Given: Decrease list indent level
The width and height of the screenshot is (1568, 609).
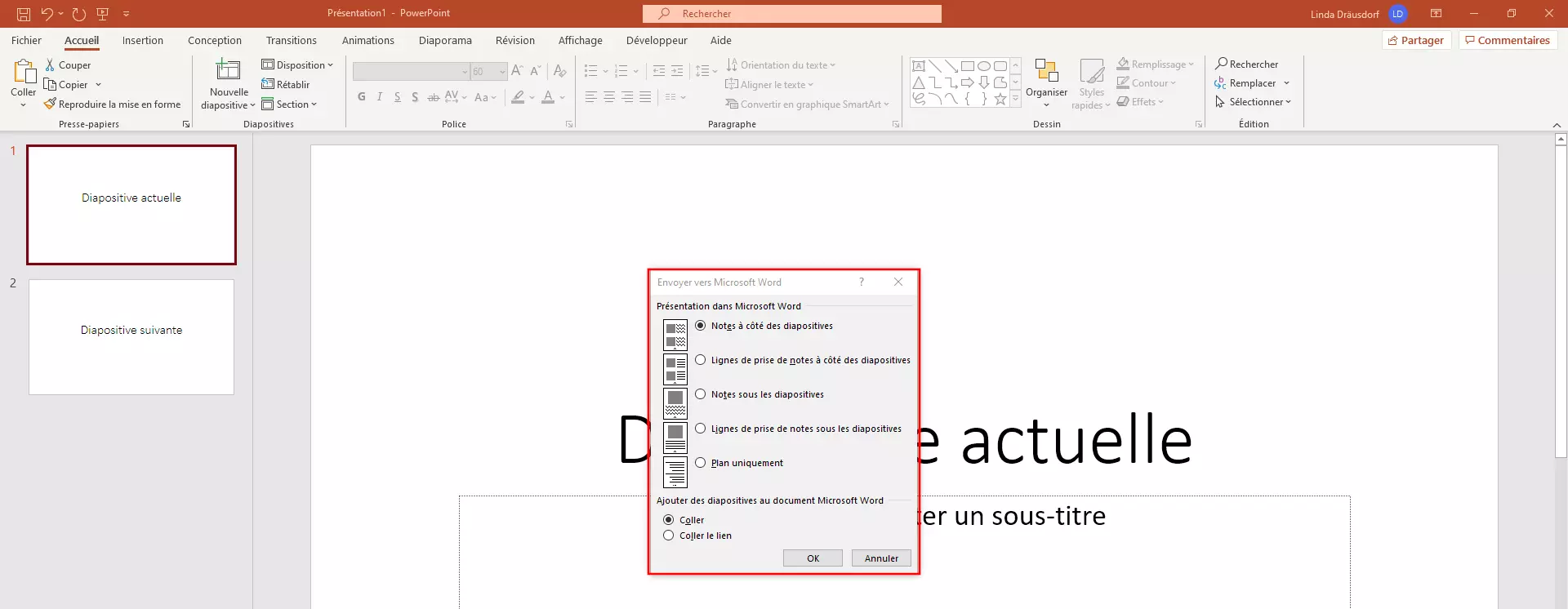Looking at the screenshot, I should [659, 71].
